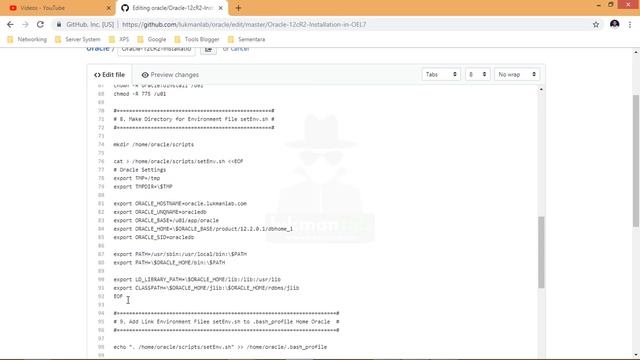The image size is (640, 360).
Task: Click the 'export ORACLE_HOSTNAME' line
Action: 180,204
